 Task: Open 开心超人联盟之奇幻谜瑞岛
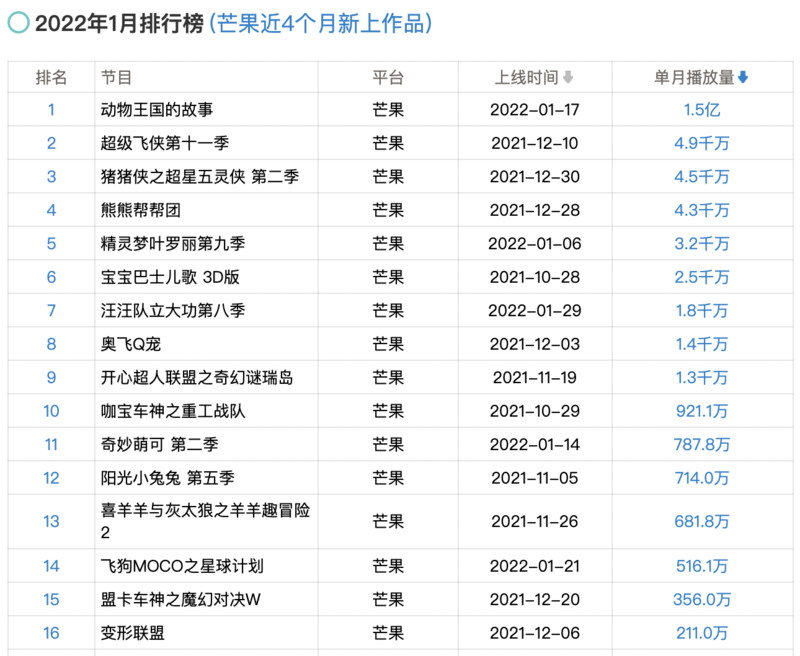coord(197,377)
